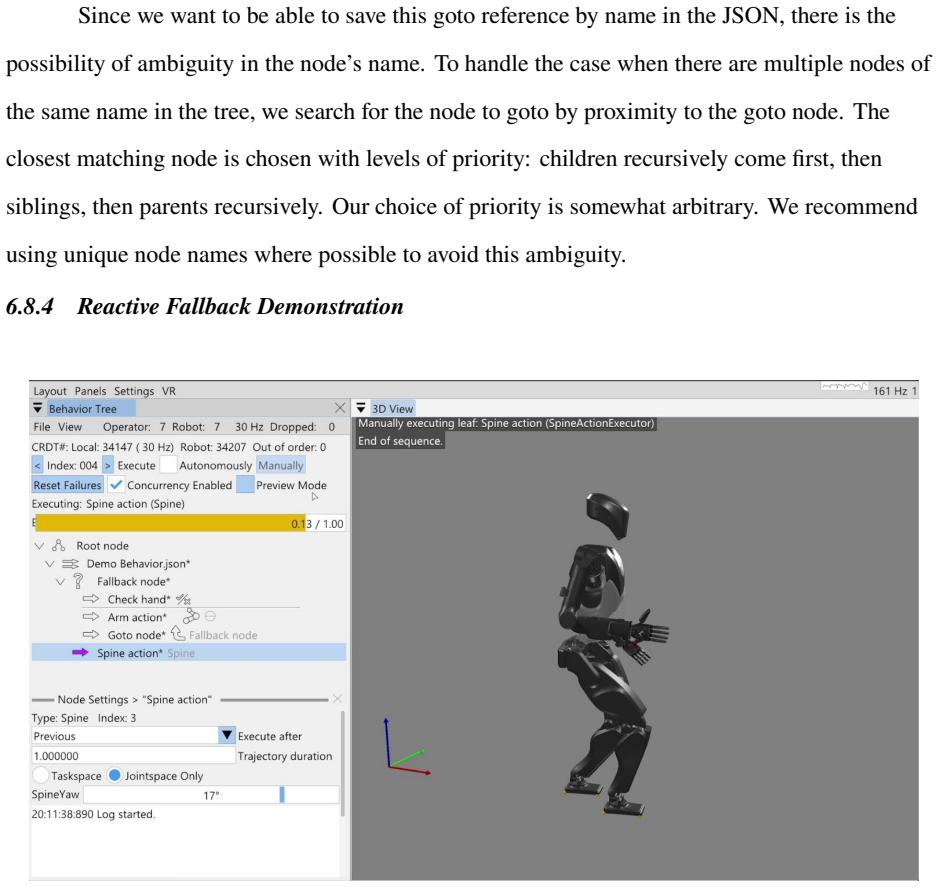Image resolution: width=939 pixels, height=887 pixels.
Task: Close the Spine action Node Settings
Action: pos(337,699)
